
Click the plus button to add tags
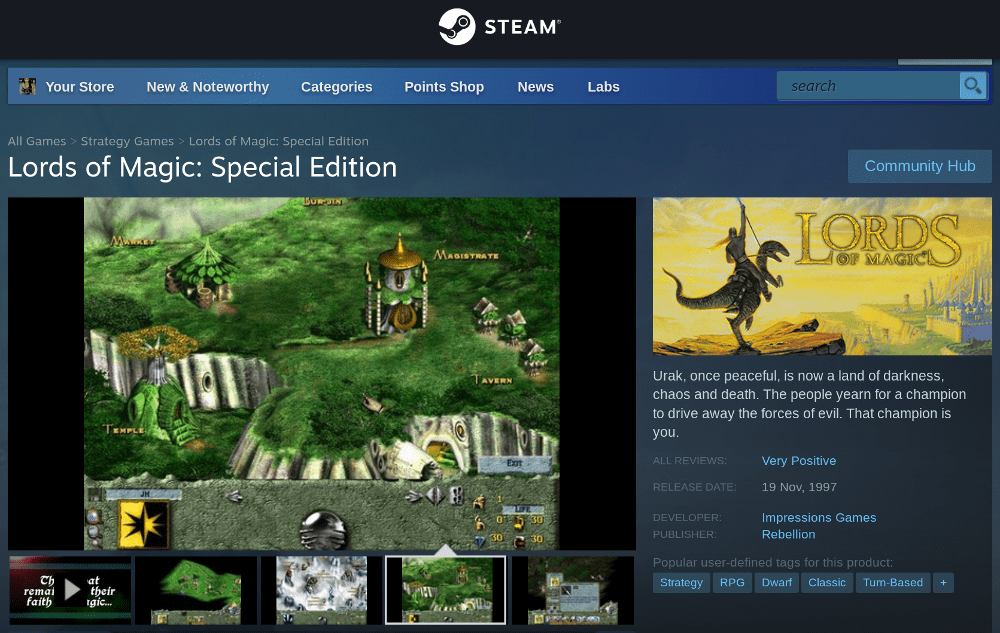tap(942, 582)
